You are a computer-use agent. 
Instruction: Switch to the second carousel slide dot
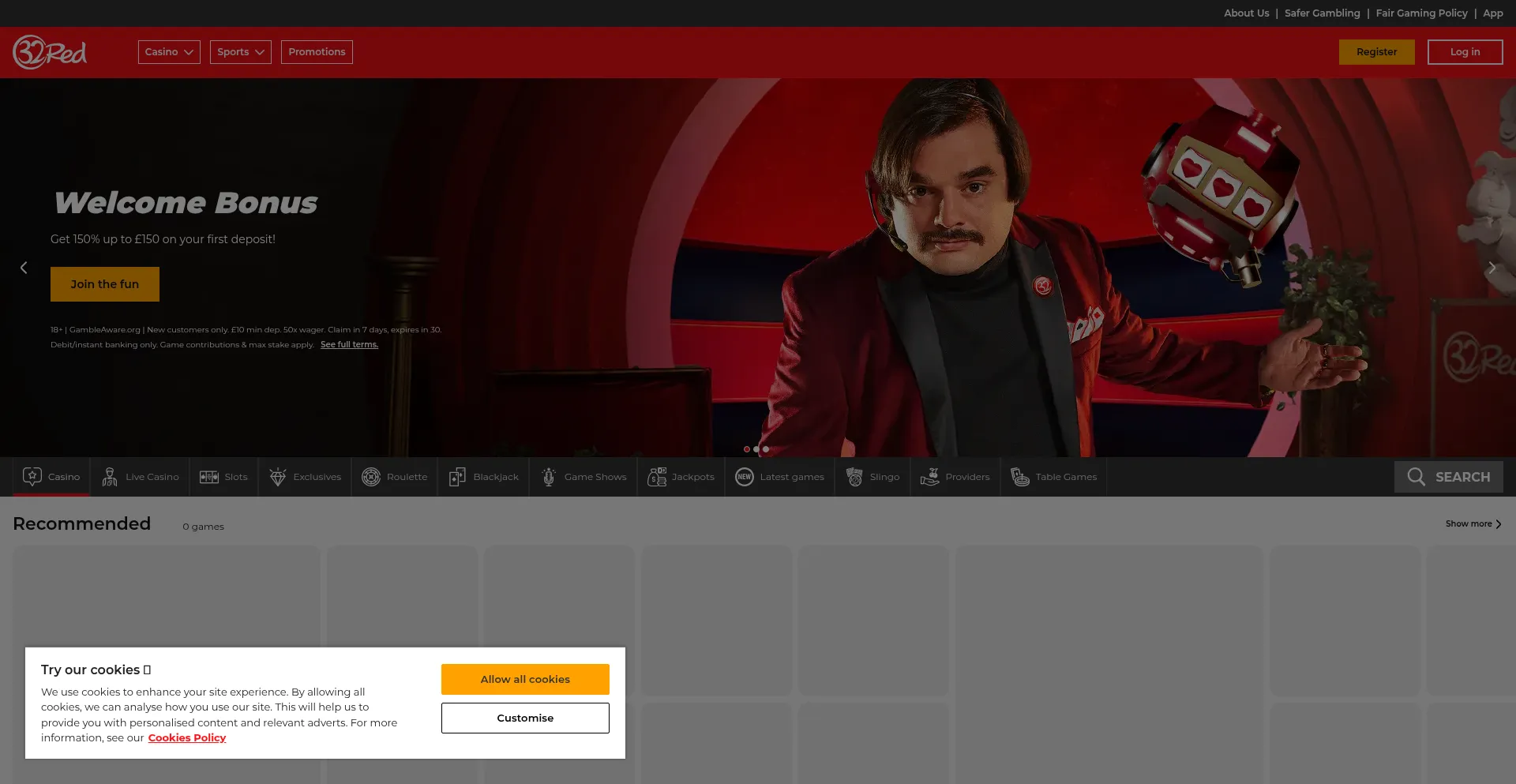(x=756, y=449)
